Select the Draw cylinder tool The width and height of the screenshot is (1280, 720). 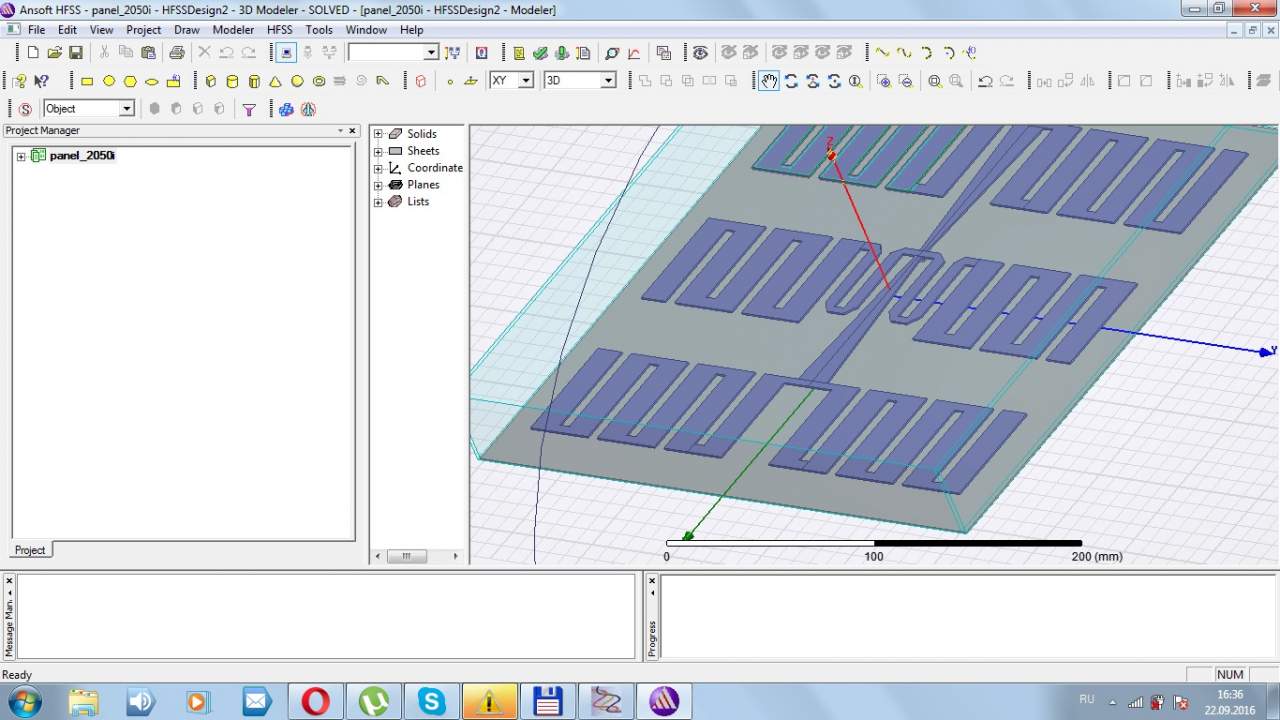[232, 81]
